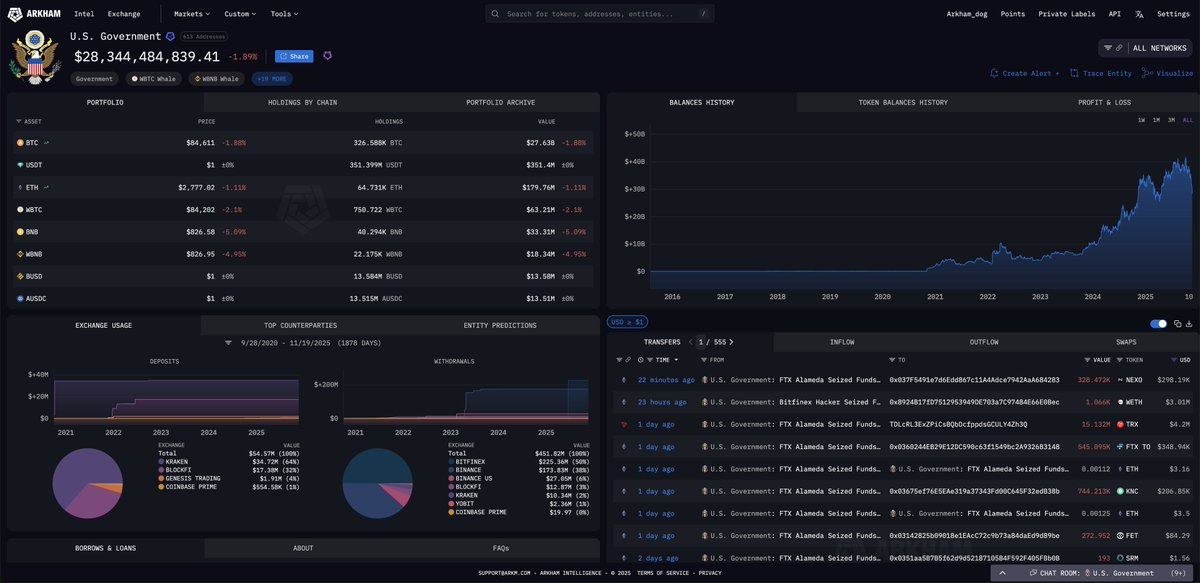Open the Custom dropdown menu
The width and height of the screenshot is (1200, 583).
[x=240, y=14]
